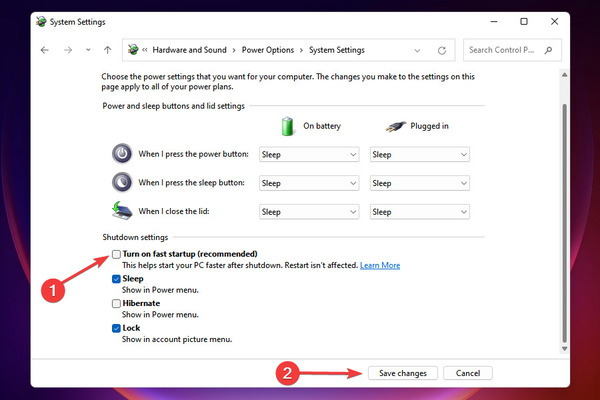The height and width of the screenshot is (400, 600).
Task: Open recent locations dropdown chevron
Action: click(88, 50)
